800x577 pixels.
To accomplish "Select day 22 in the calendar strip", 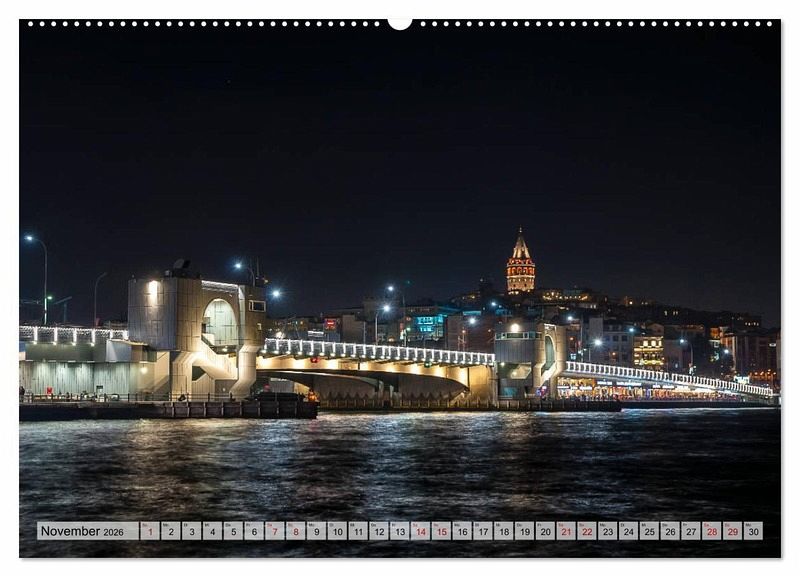I will (587, 531).
